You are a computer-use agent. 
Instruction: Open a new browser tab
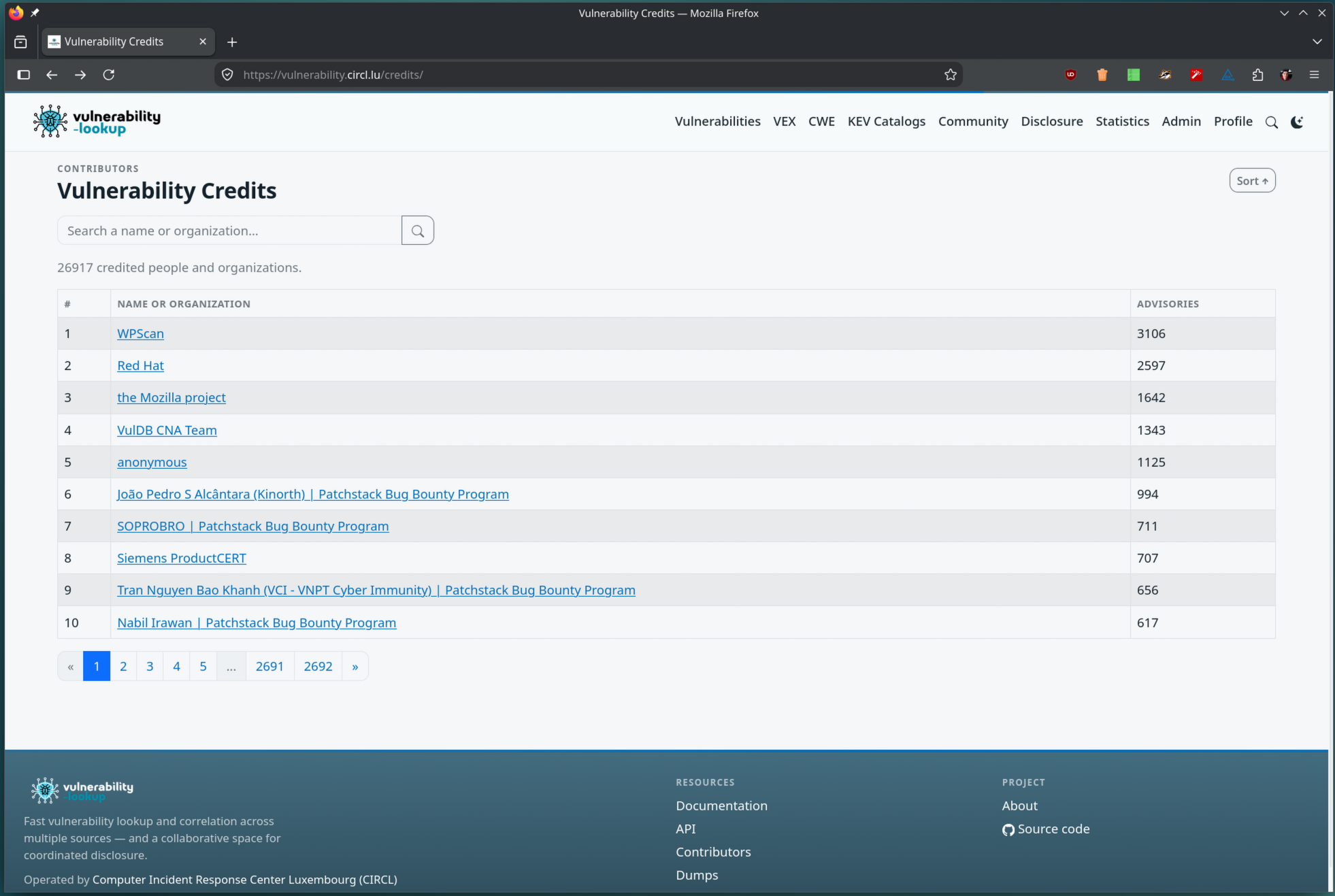pyautogui.click(x=232, y=42)
